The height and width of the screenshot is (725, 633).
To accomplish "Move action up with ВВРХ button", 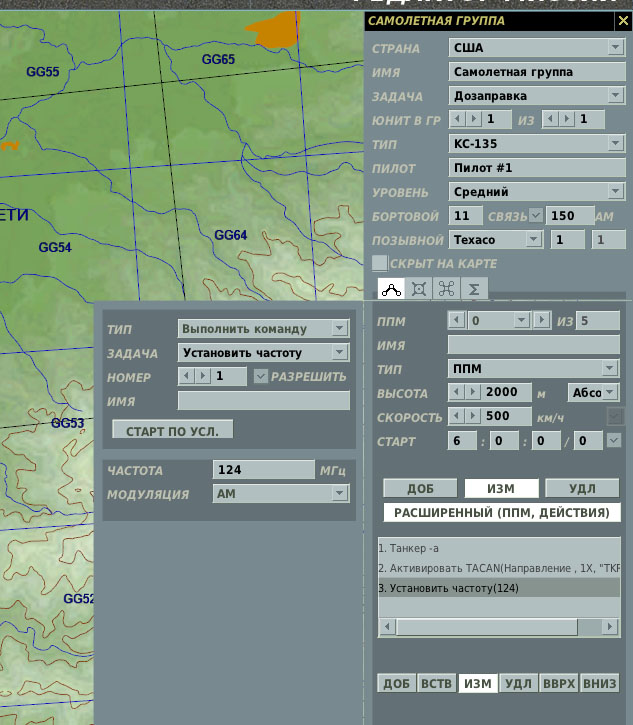I will coord(559,683).
